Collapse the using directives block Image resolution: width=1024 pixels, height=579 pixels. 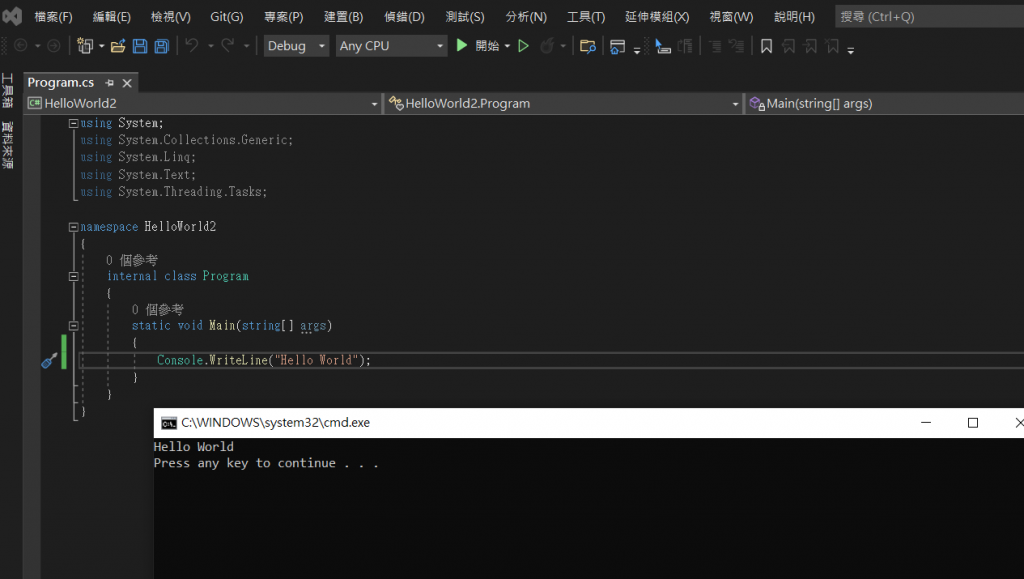[x=74, y=123]
